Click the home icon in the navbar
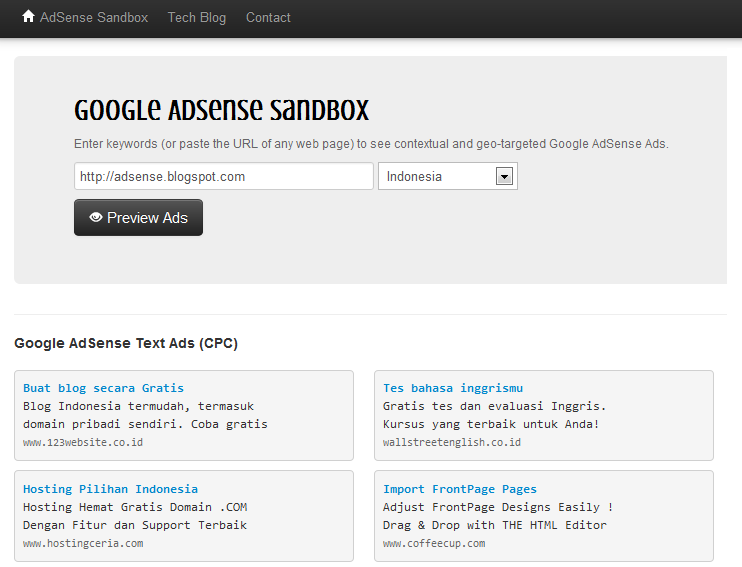Screen dimensions: 742x567 coord(28,17)
